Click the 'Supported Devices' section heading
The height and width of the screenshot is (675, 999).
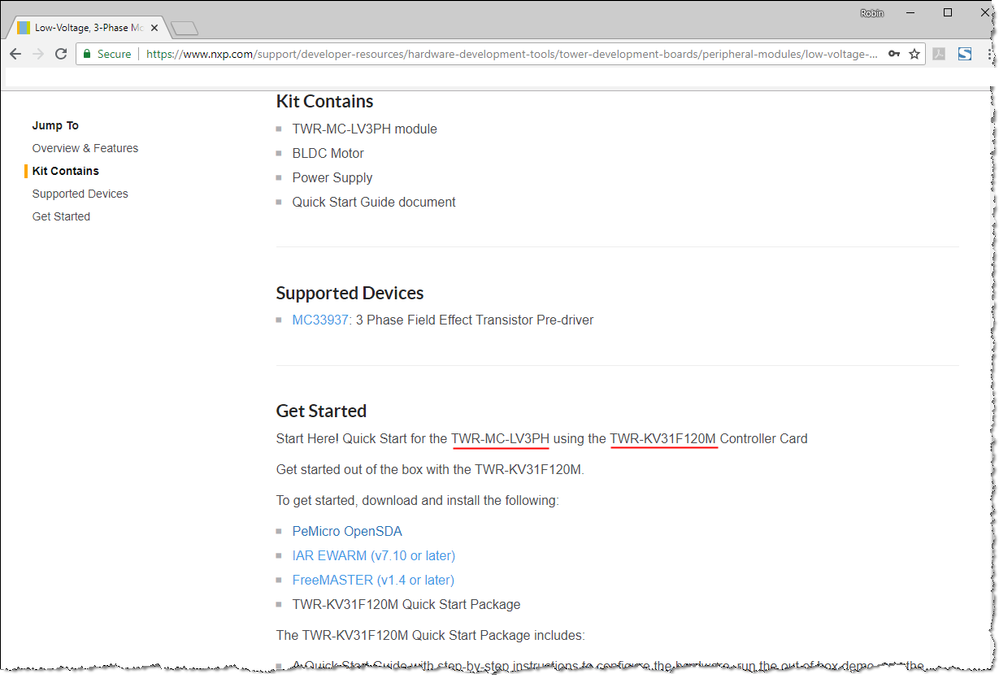pyautogui.click(x=350, y=293)
